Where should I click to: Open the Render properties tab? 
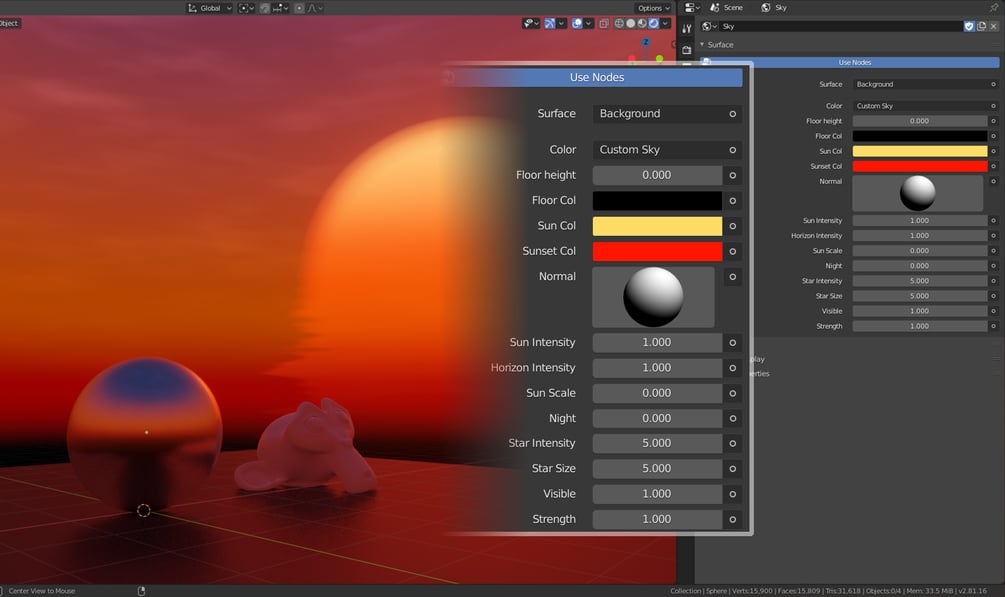click(x=686, y=50)
